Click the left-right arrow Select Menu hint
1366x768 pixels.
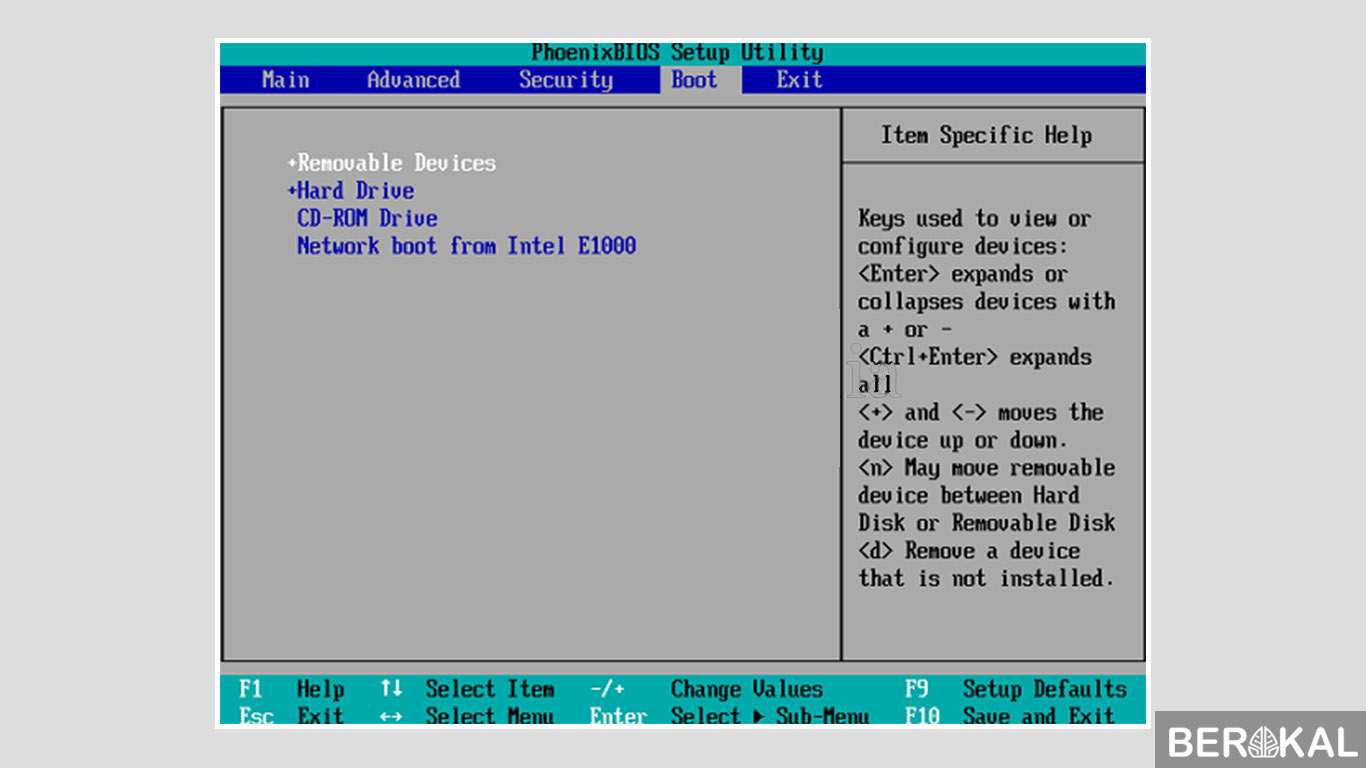pos(467,715)
